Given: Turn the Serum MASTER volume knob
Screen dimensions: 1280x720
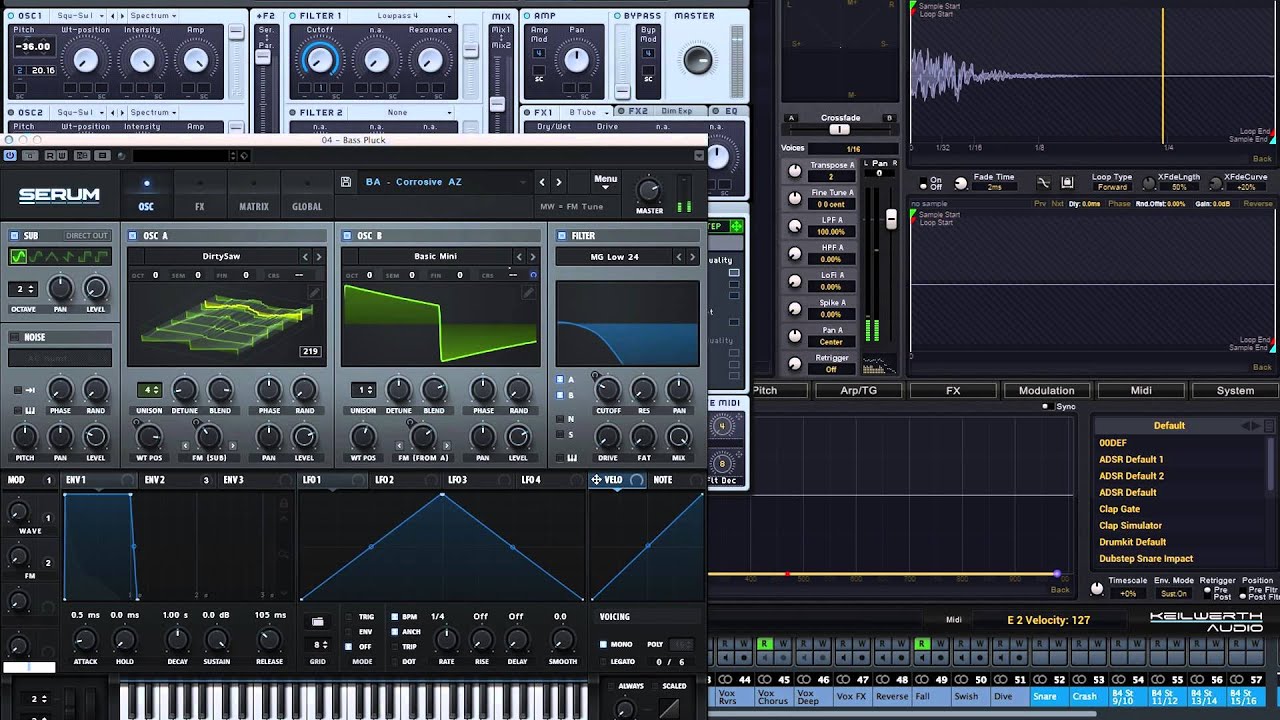Looking at the screenshot, I should [649, 190].
